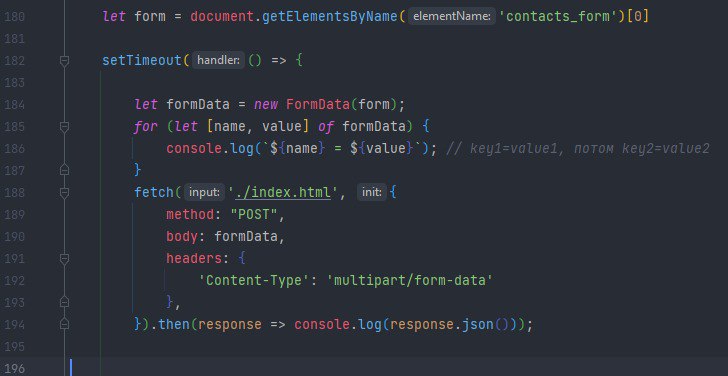Click the 'init:' parameter hint on fetch
This screenshot has height=376, width=728.
click(x=371, y=192)
